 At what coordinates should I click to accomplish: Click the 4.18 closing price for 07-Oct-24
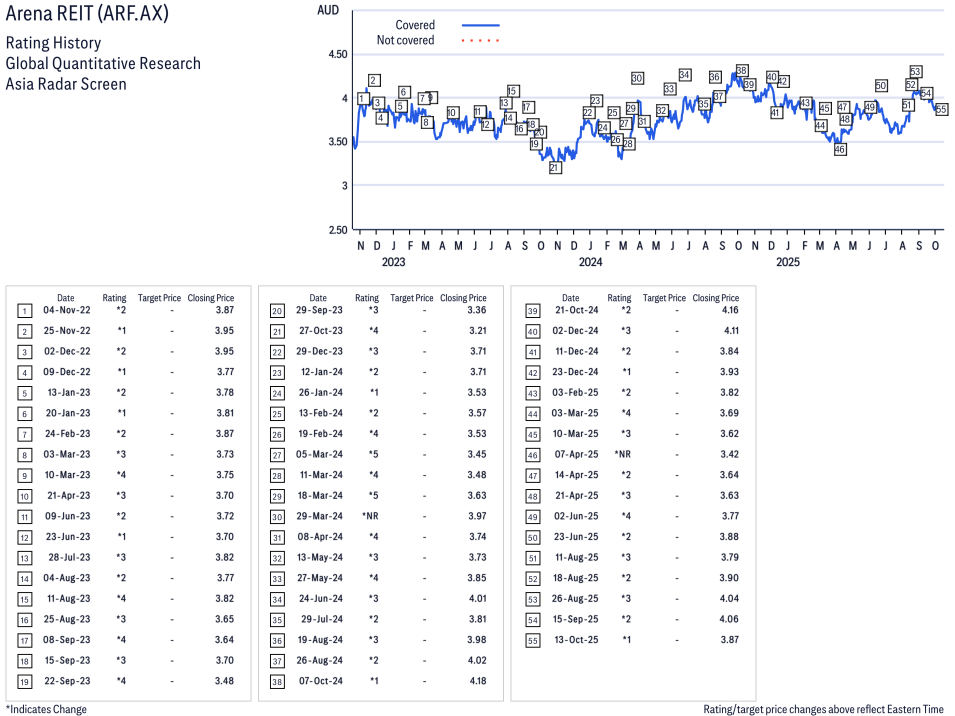point(478,681)
